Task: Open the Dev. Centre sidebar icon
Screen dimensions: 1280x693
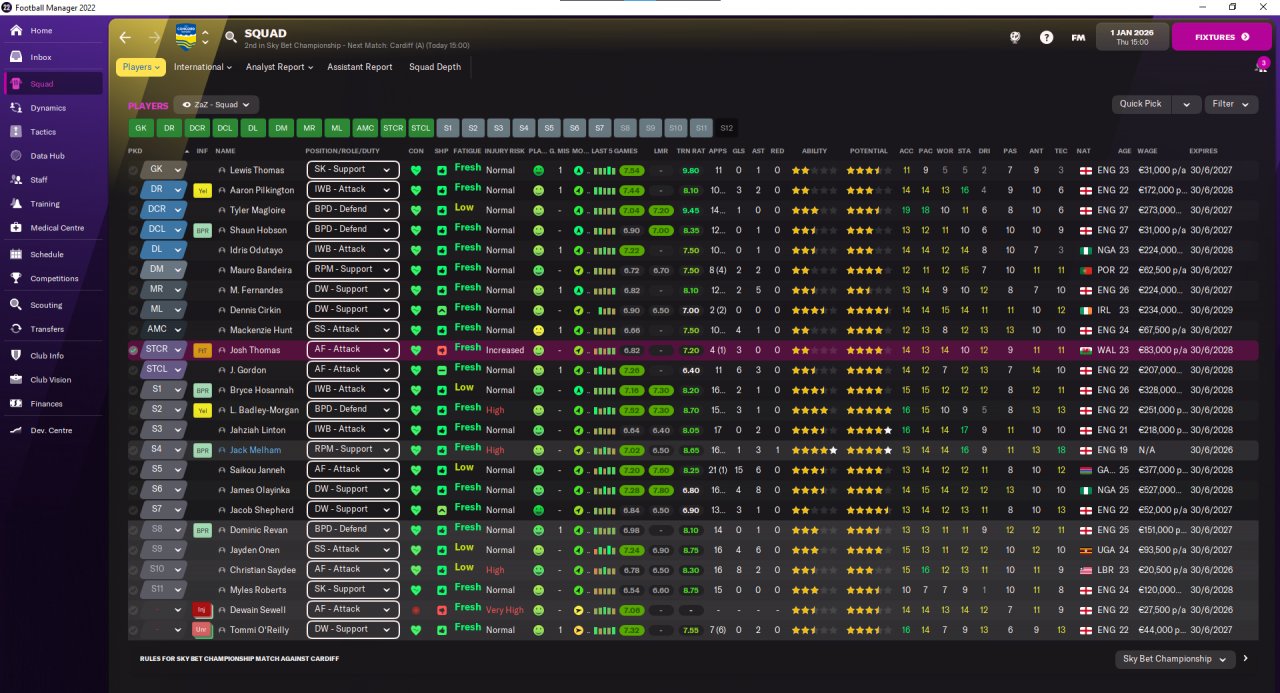Action: point(16,430)
